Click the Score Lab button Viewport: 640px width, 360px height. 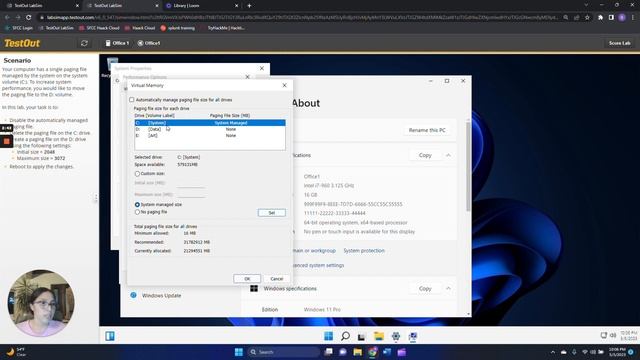pos(619,43)
